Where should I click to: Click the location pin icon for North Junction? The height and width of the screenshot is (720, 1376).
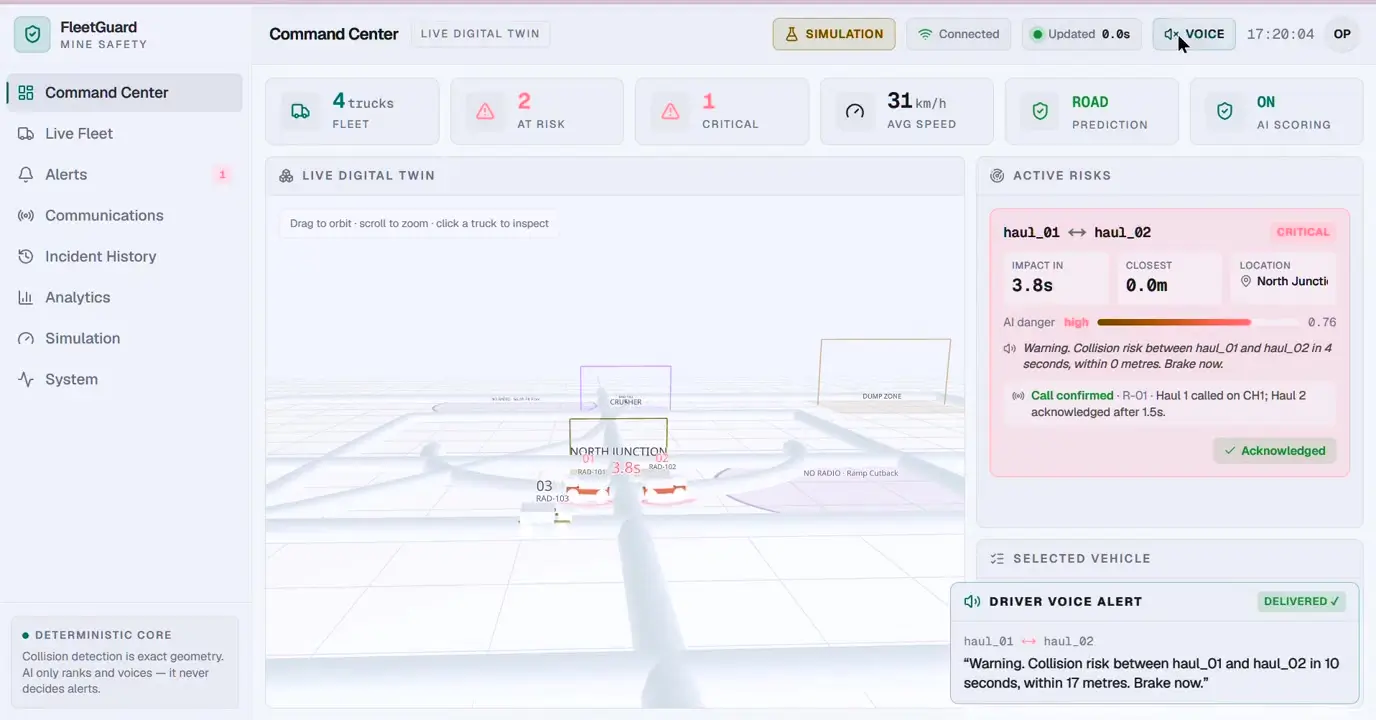tap(1246, 282)
